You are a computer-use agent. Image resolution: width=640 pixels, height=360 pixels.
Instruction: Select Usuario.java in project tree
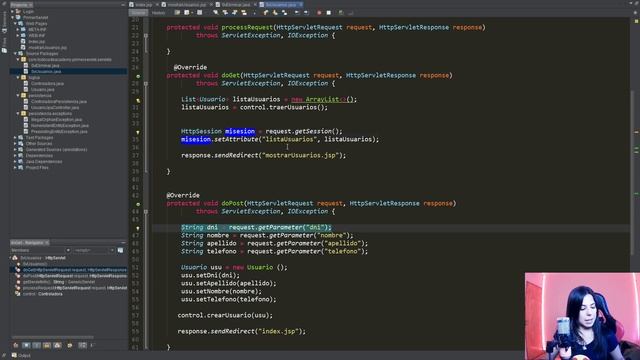tap(42, 89)
